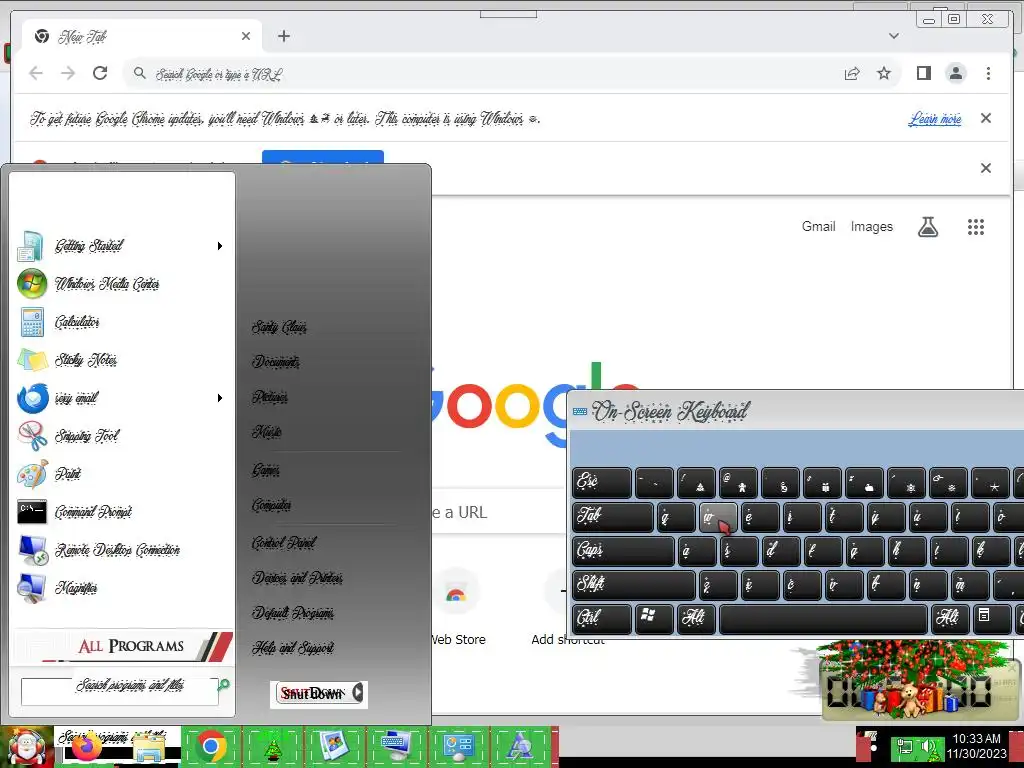The image size is (1024, 768).
Task: Click the volume speaker tray icon
Action: point(928,746)
